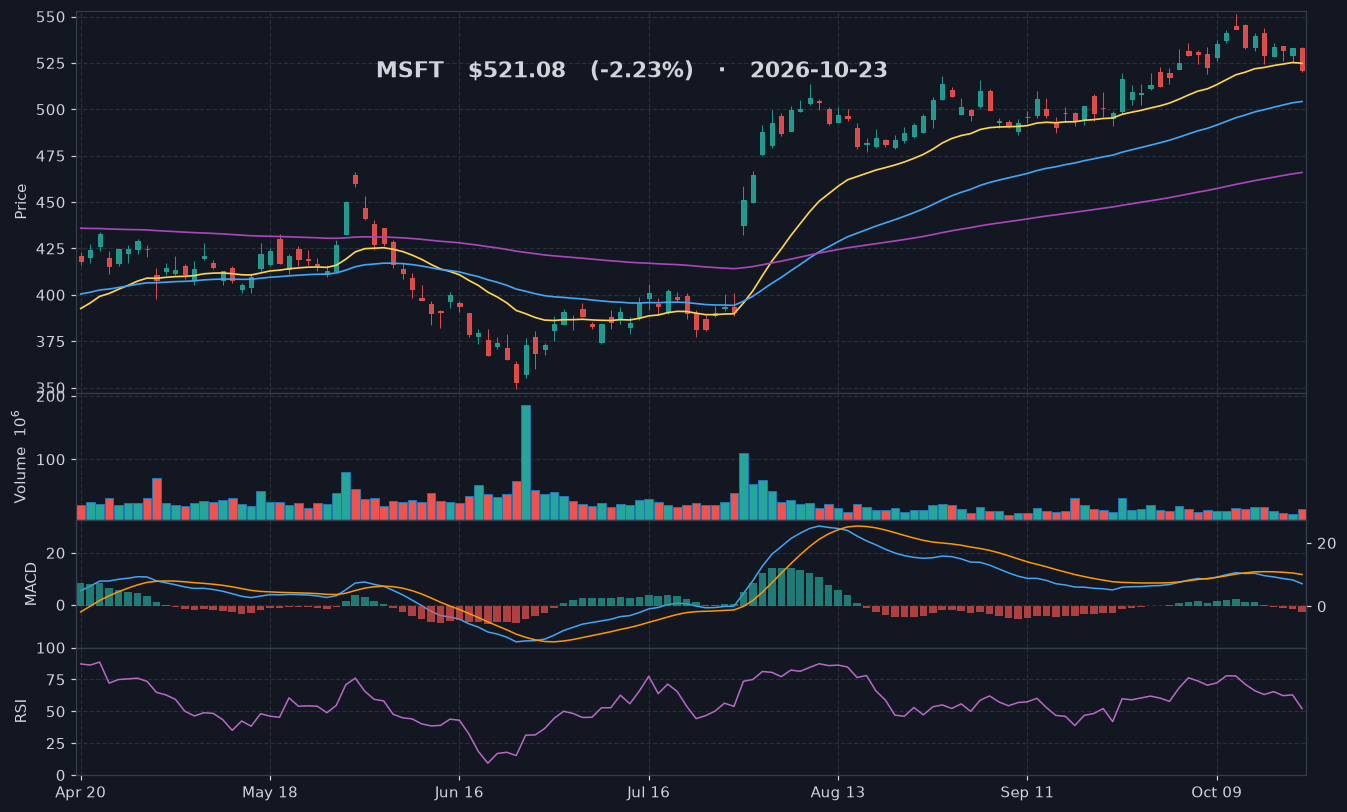This screenshot has height=812, width=1347.
Task: Click the Apr 20 x-axis date label
Action: click(81, 792)
